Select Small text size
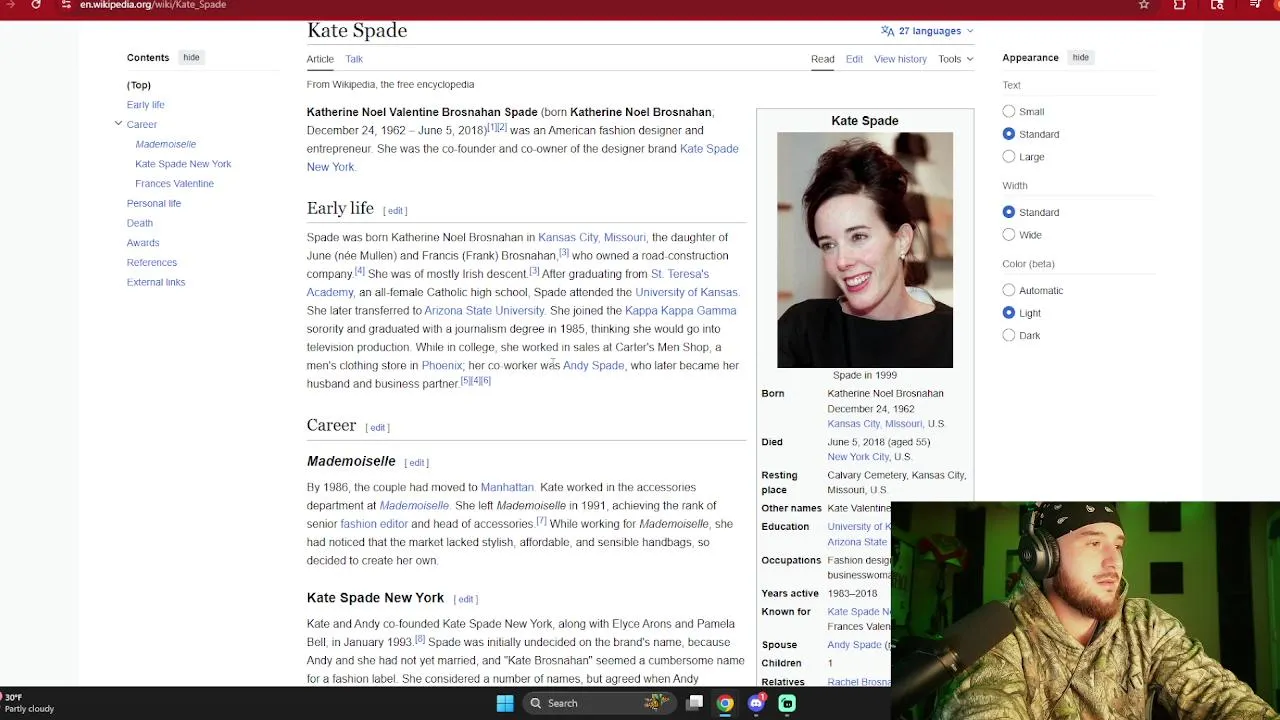Screen dimensions: 1280x720 [x=1009, y=112]
